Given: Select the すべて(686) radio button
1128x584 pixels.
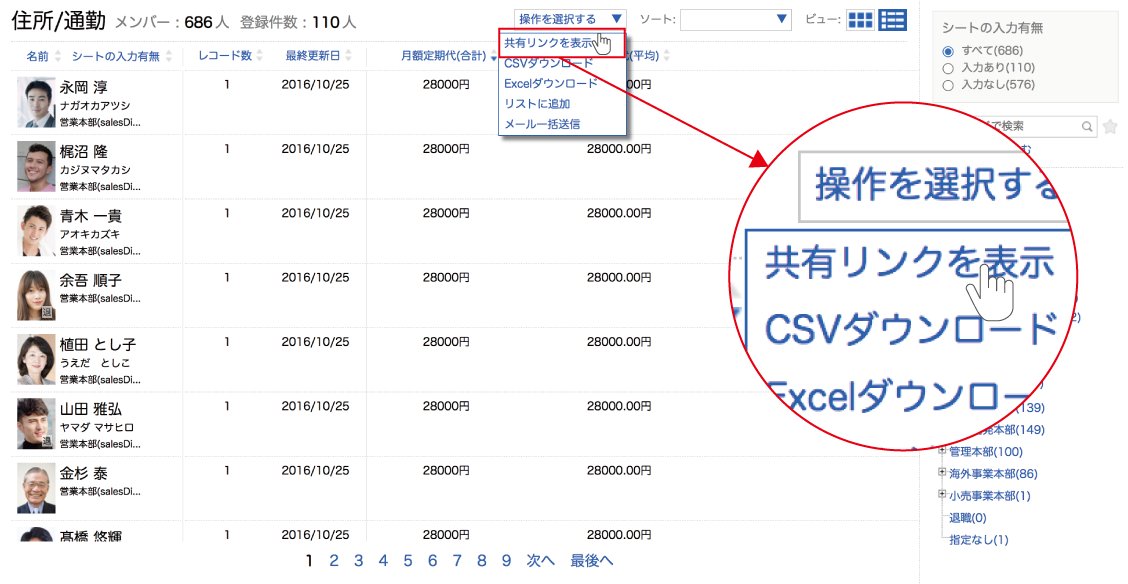Looking at the screenshot, I should point(948,51).
